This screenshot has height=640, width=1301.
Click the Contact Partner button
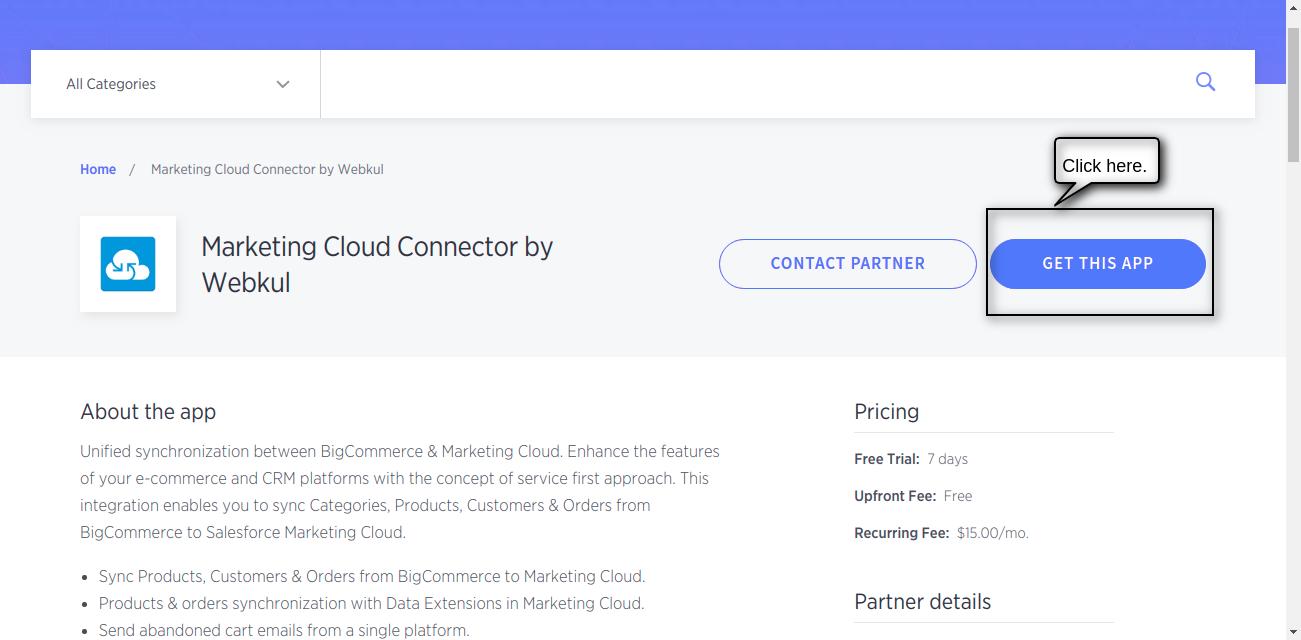click(848, 264)
